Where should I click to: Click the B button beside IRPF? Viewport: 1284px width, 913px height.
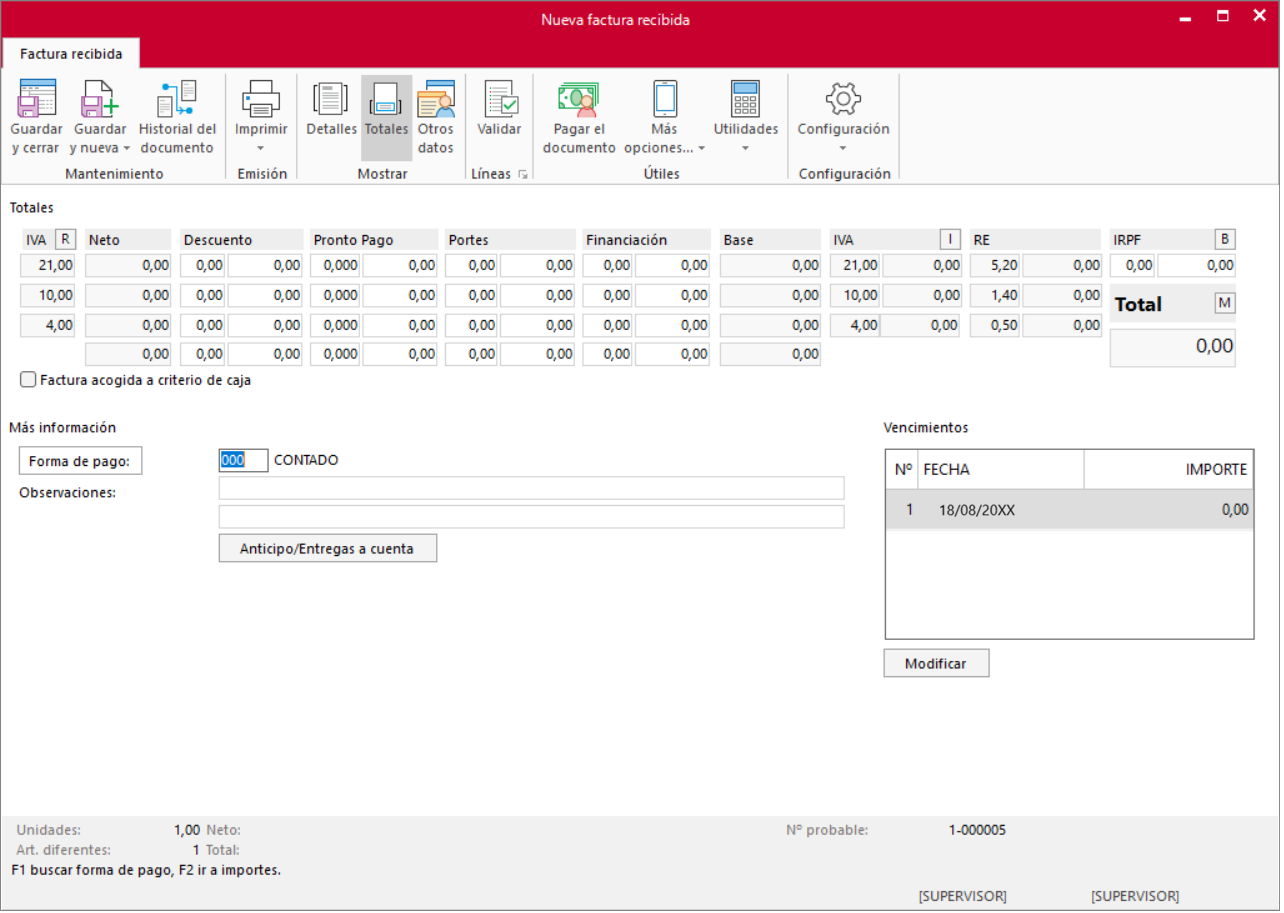[x=1225, y=239]
